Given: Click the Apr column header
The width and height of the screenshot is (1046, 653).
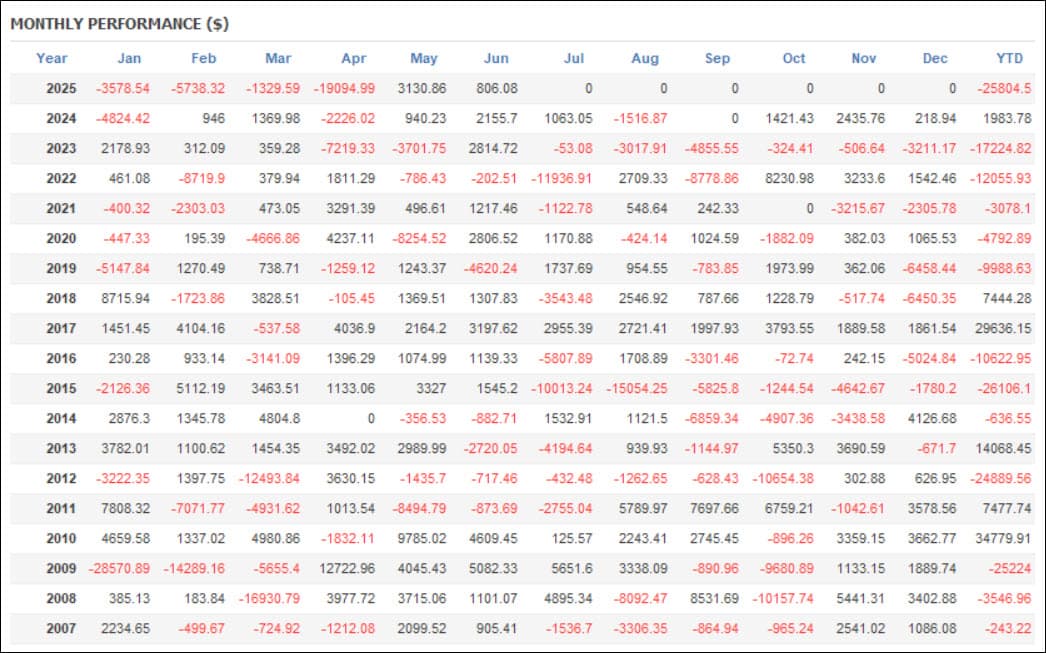Looking at the screenshot, I should click(x=354, y=58).
